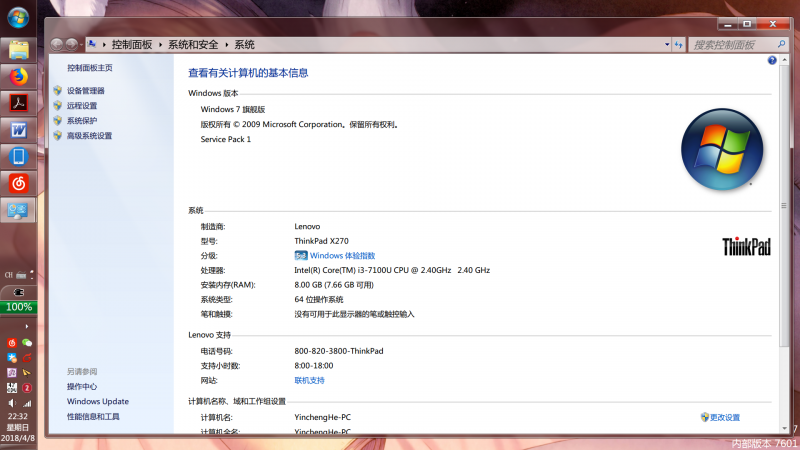The width and height of the screenshot is (800, 450).
Task: Click the clock showing 22:32
Action: click(18, 416)
